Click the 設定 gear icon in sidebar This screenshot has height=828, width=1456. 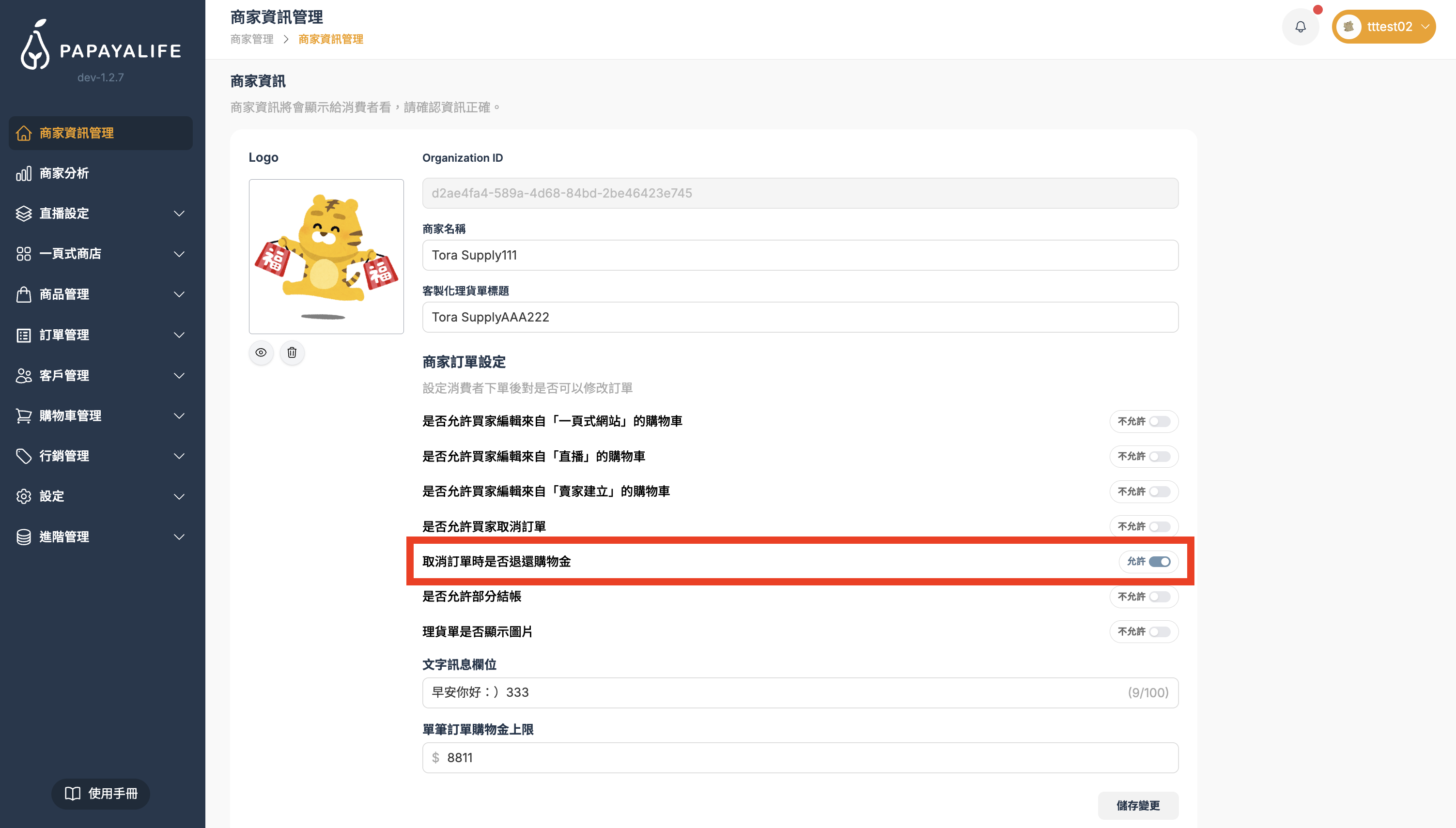pos(23,496)
